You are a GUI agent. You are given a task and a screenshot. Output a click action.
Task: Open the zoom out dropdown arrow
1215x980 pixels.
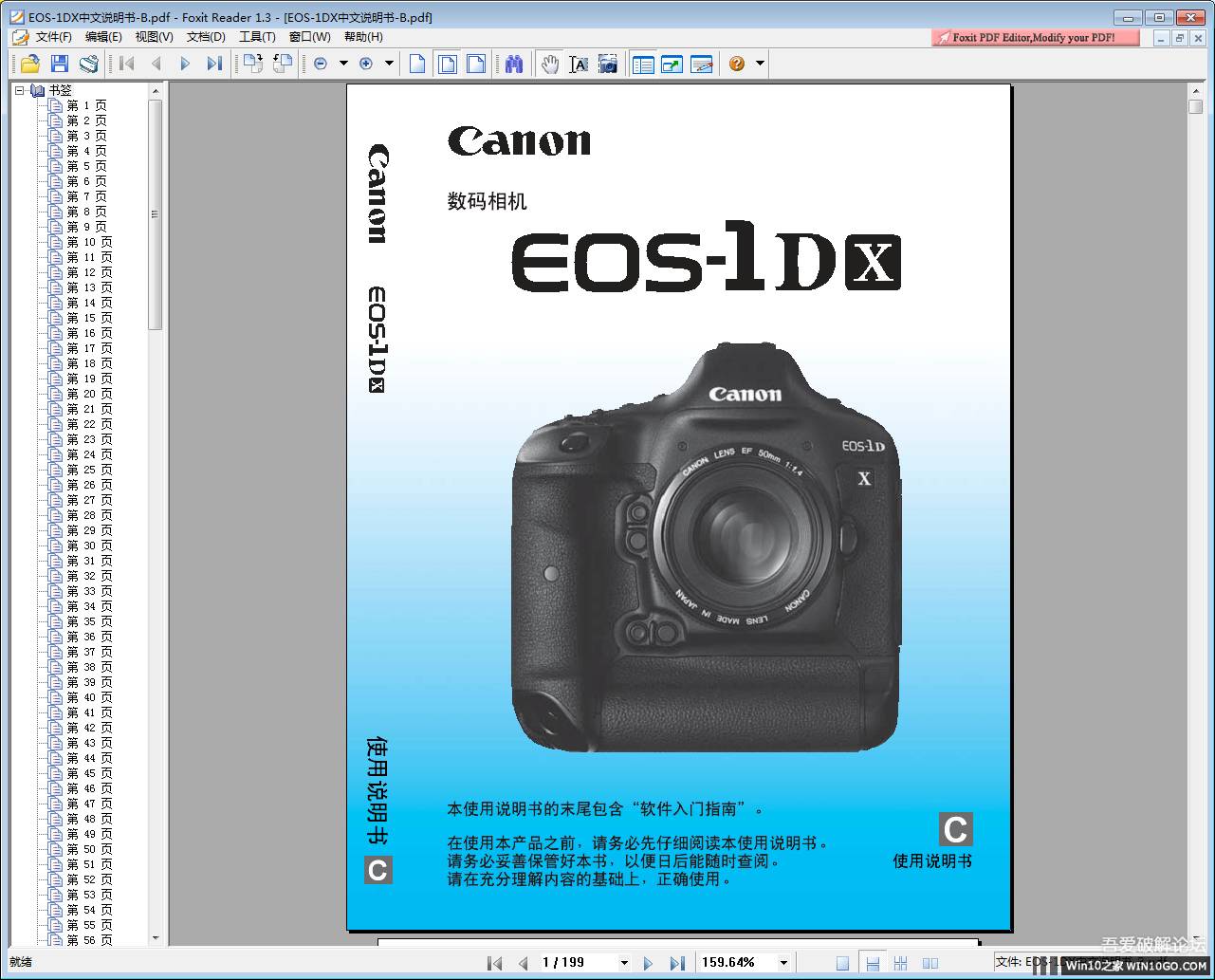click(343, 64)
